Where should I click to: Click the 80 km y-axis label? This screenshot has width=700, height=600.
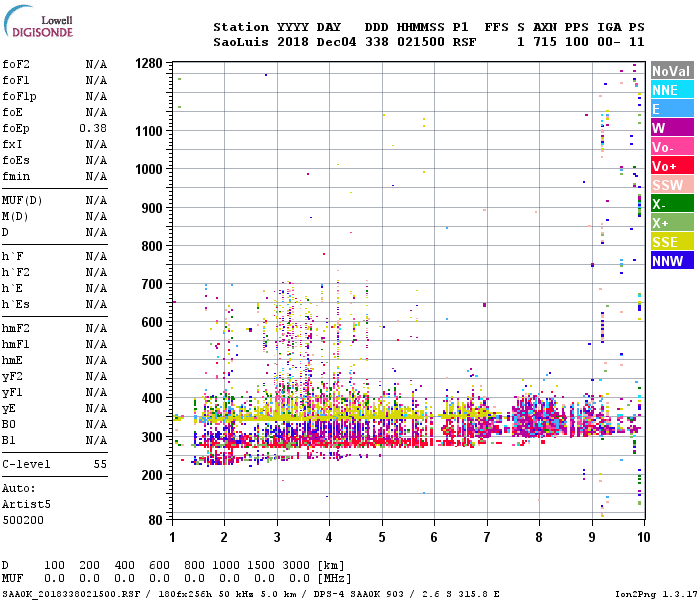point(155,520)
